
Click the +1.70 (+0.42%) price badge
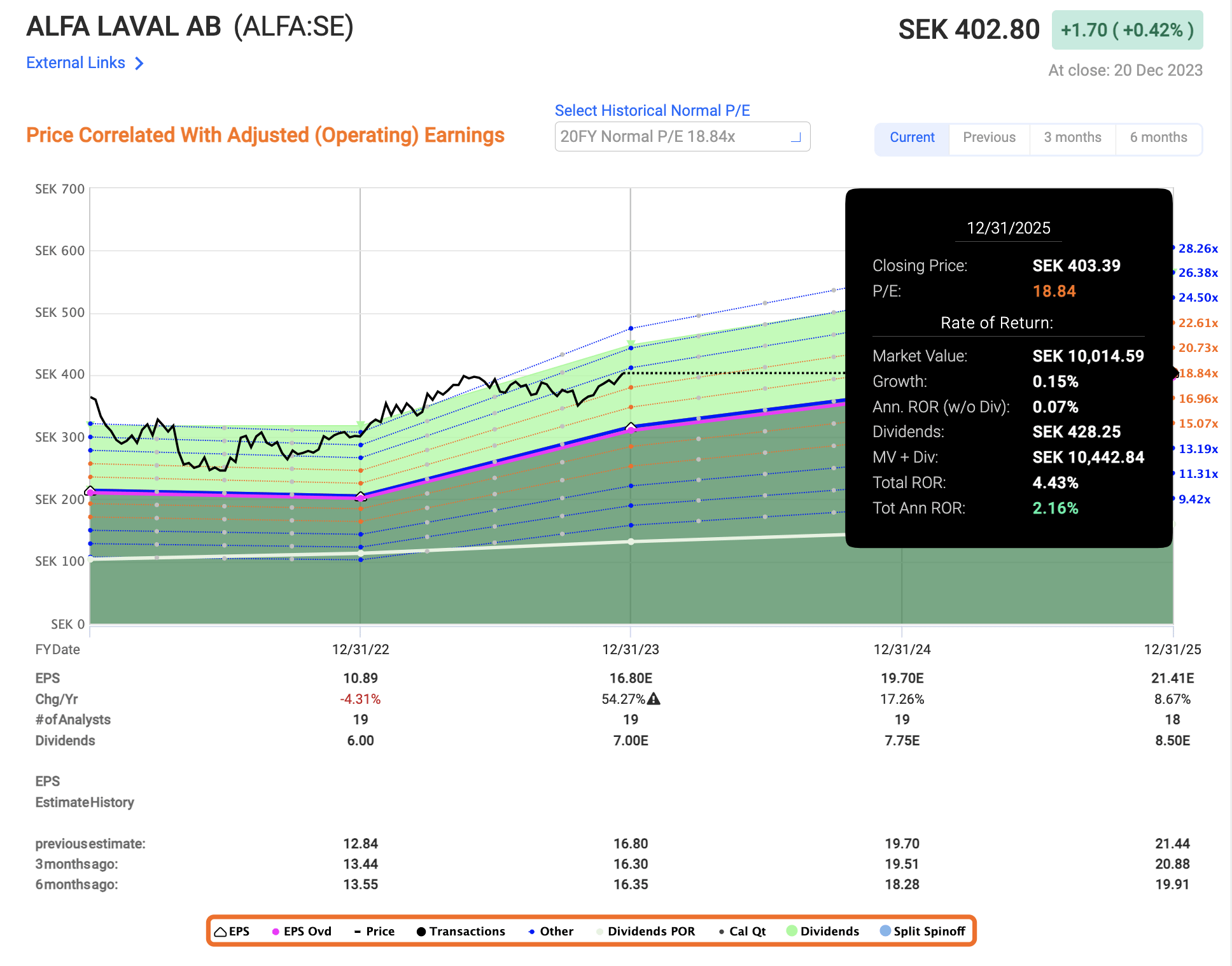pos(1126,29)
